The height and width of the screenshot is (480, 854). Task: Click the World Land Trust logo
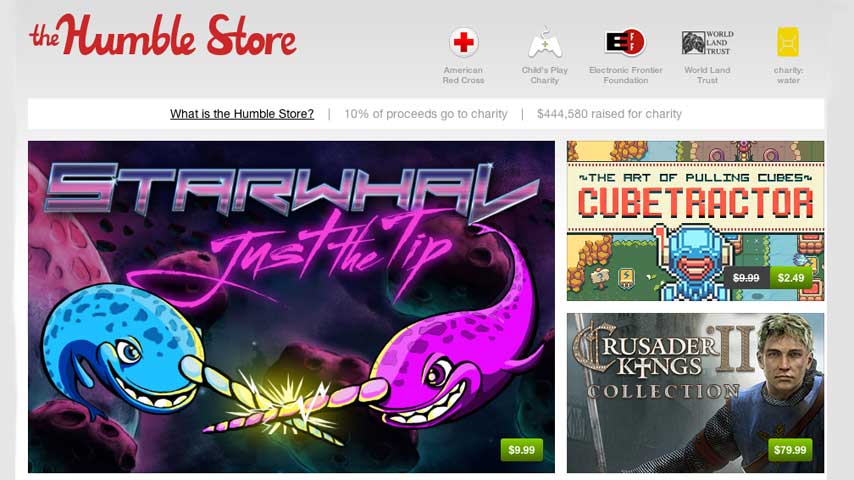point(707,42)
